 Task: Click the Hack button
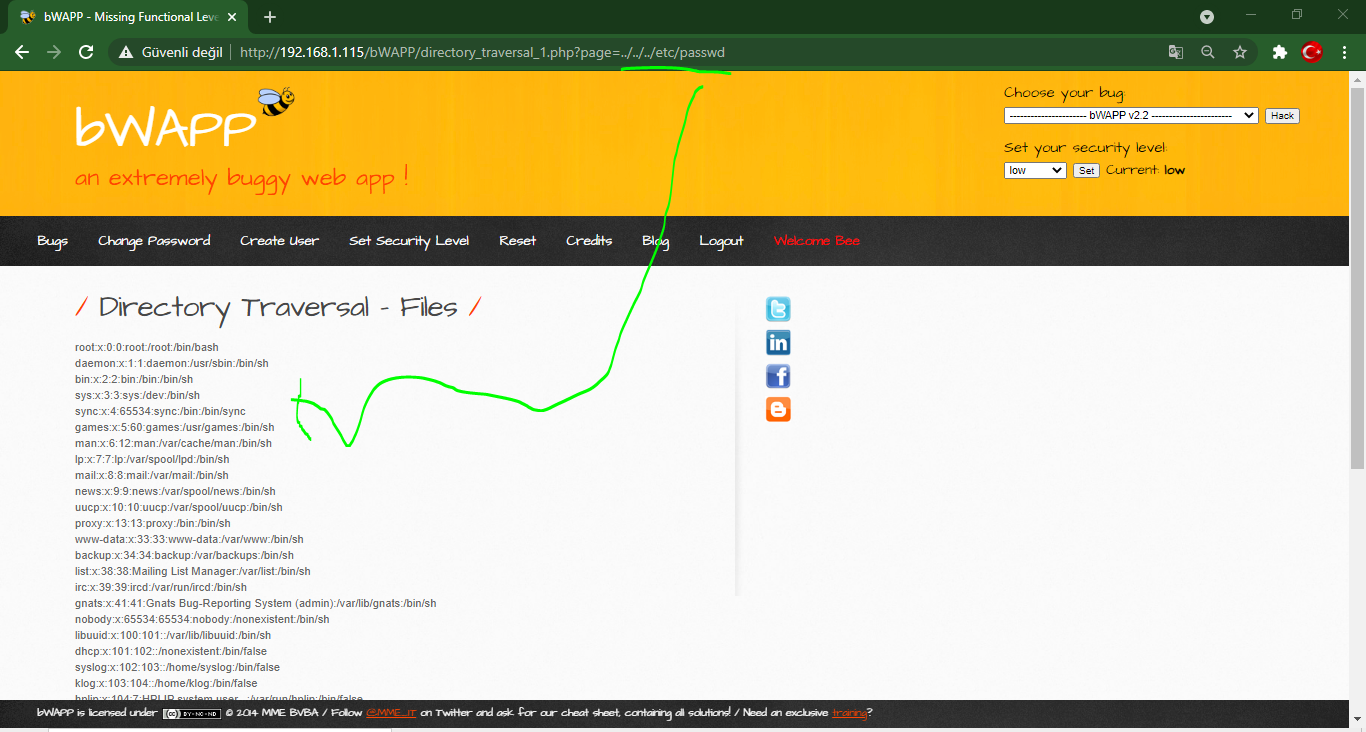click(1282, 116)
